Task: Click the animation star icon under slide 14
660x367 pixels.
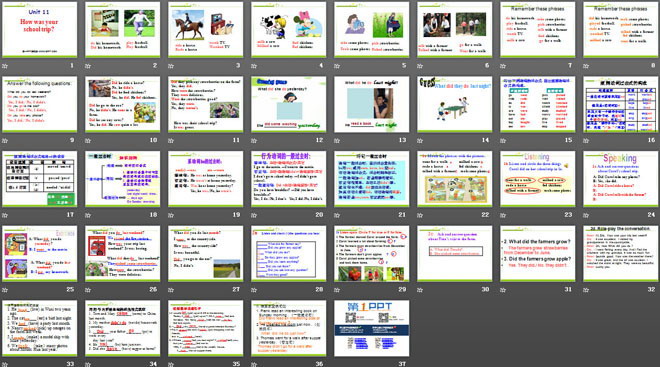Action: point(420,140)
